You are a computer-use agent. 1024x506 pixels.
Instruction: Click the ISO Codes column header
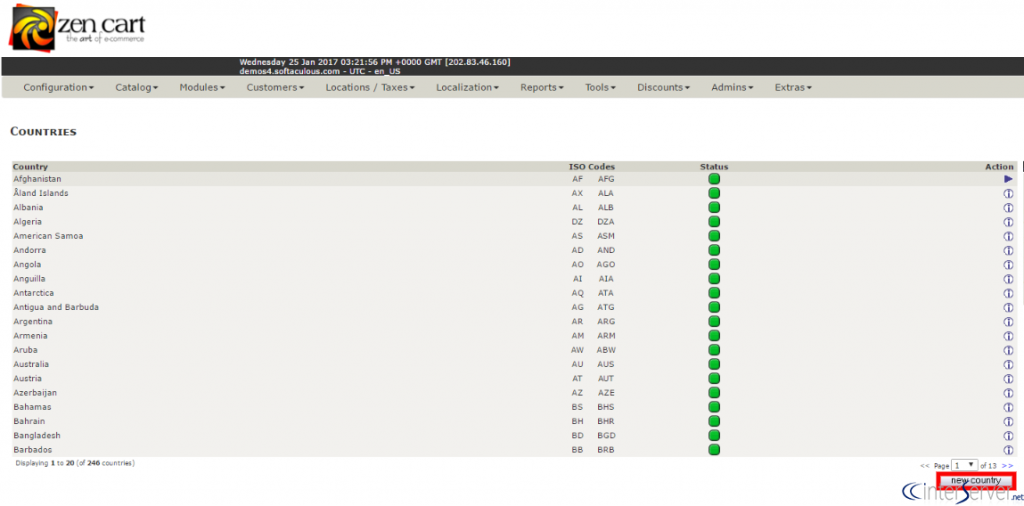point(592,166)
